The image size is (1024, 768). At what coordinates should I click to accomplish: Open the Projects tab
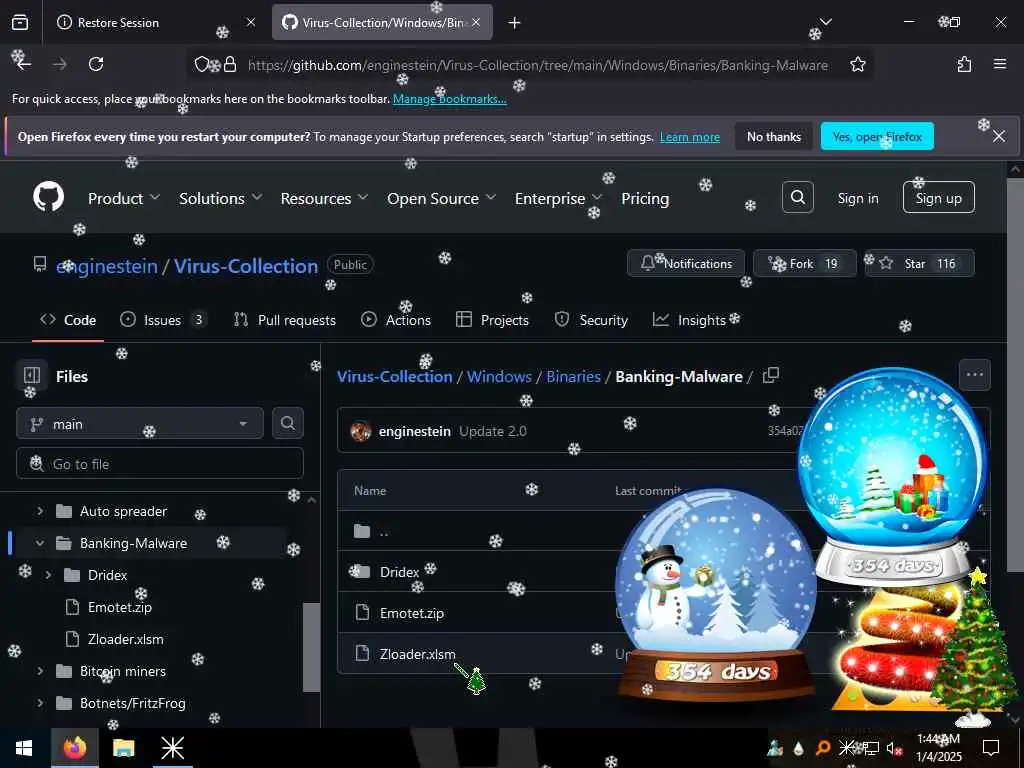(x=492, y=320)
